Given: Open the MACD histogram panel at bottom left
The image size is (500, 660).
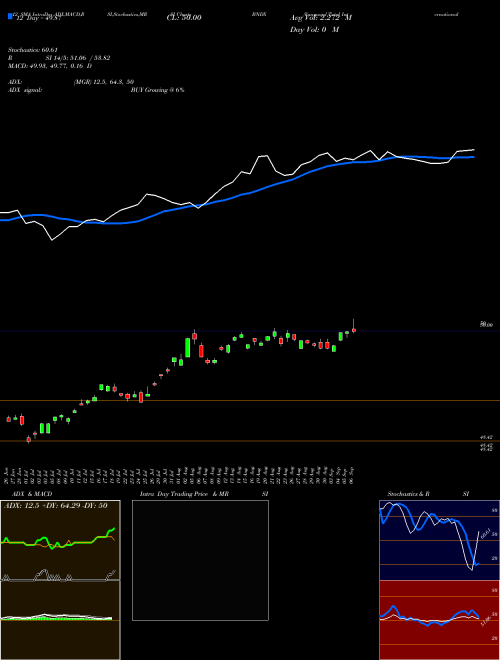Looking at the screenshot, I should coord(60,620).
